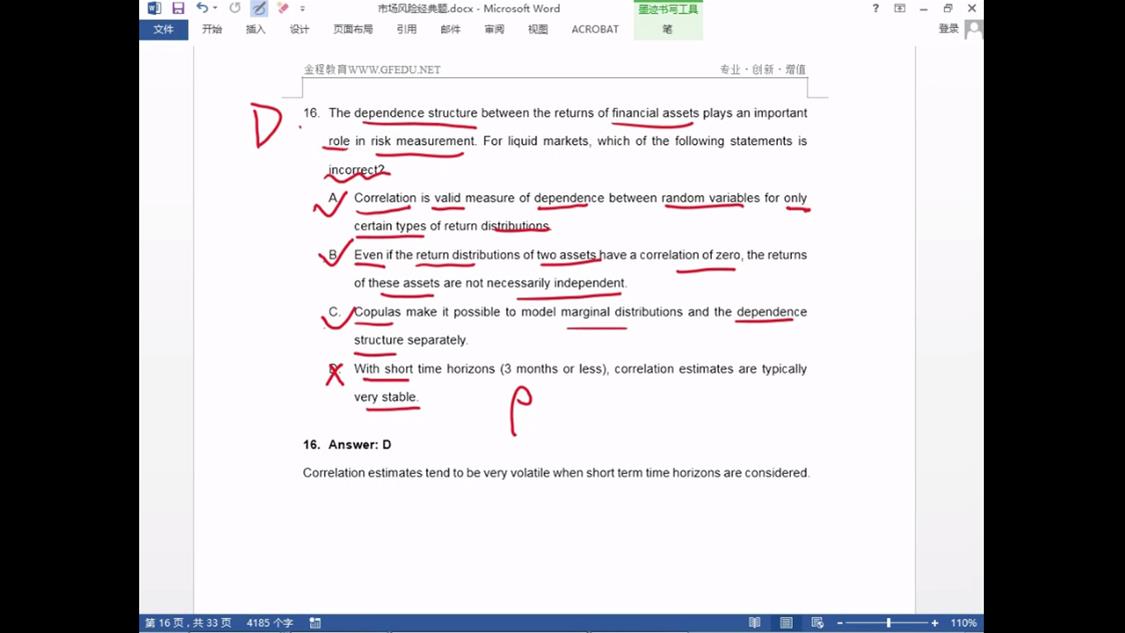The height and width of the screenshot is (633, 1125).
Task: Click option A word 'Correlation'
Action: coord(385,198)
